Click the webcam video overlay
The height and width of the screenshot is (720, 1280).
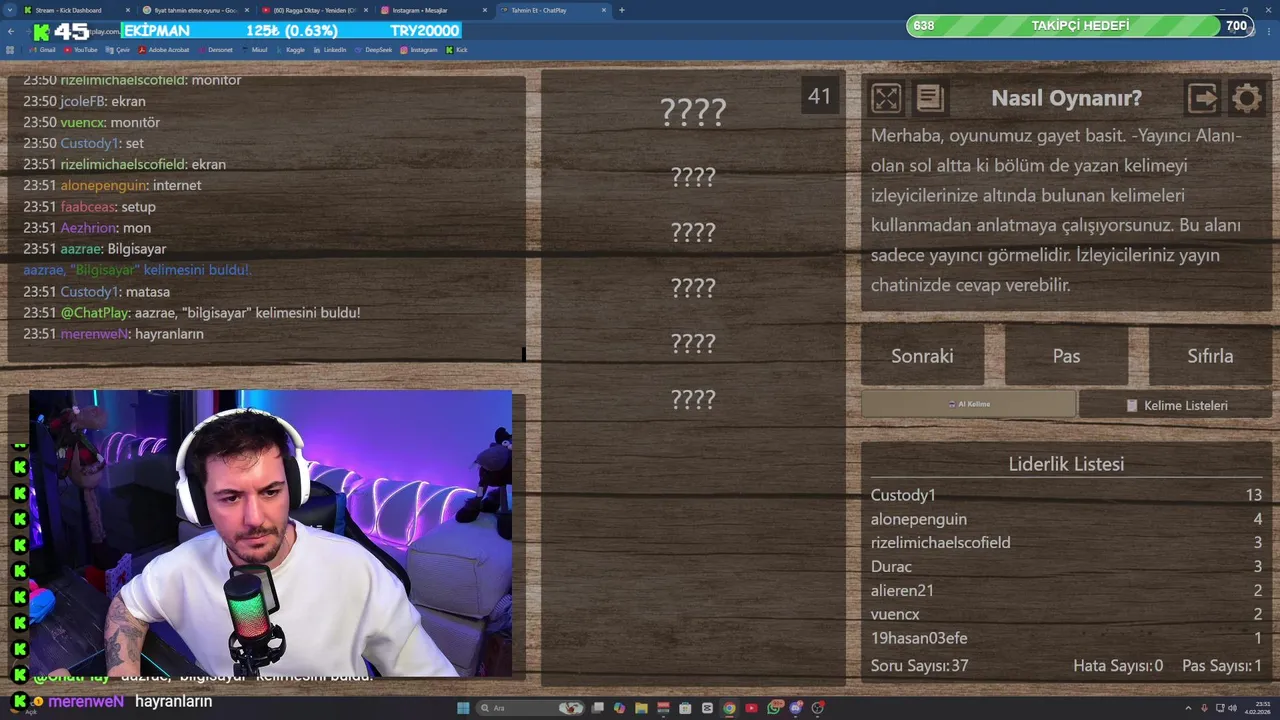(270, 533)
